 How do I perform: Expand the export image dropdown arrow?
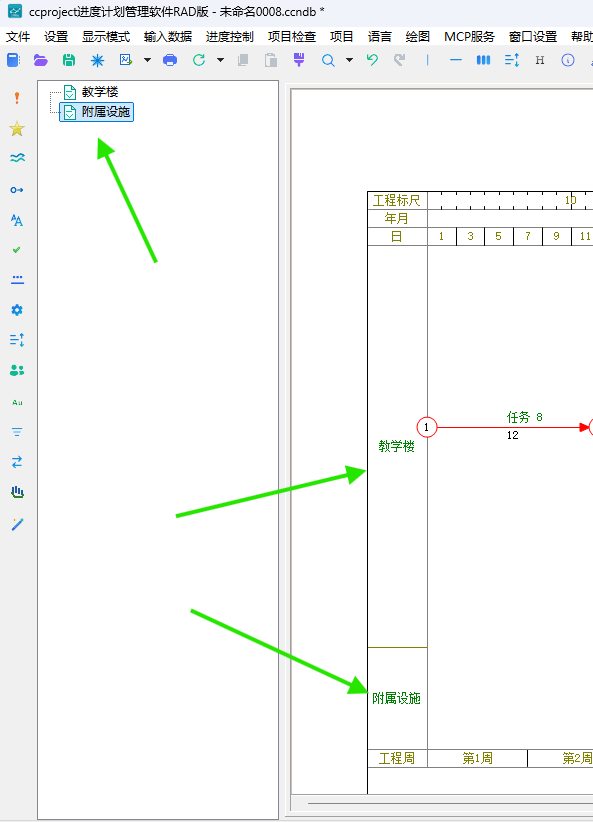[x=147, y=60]
